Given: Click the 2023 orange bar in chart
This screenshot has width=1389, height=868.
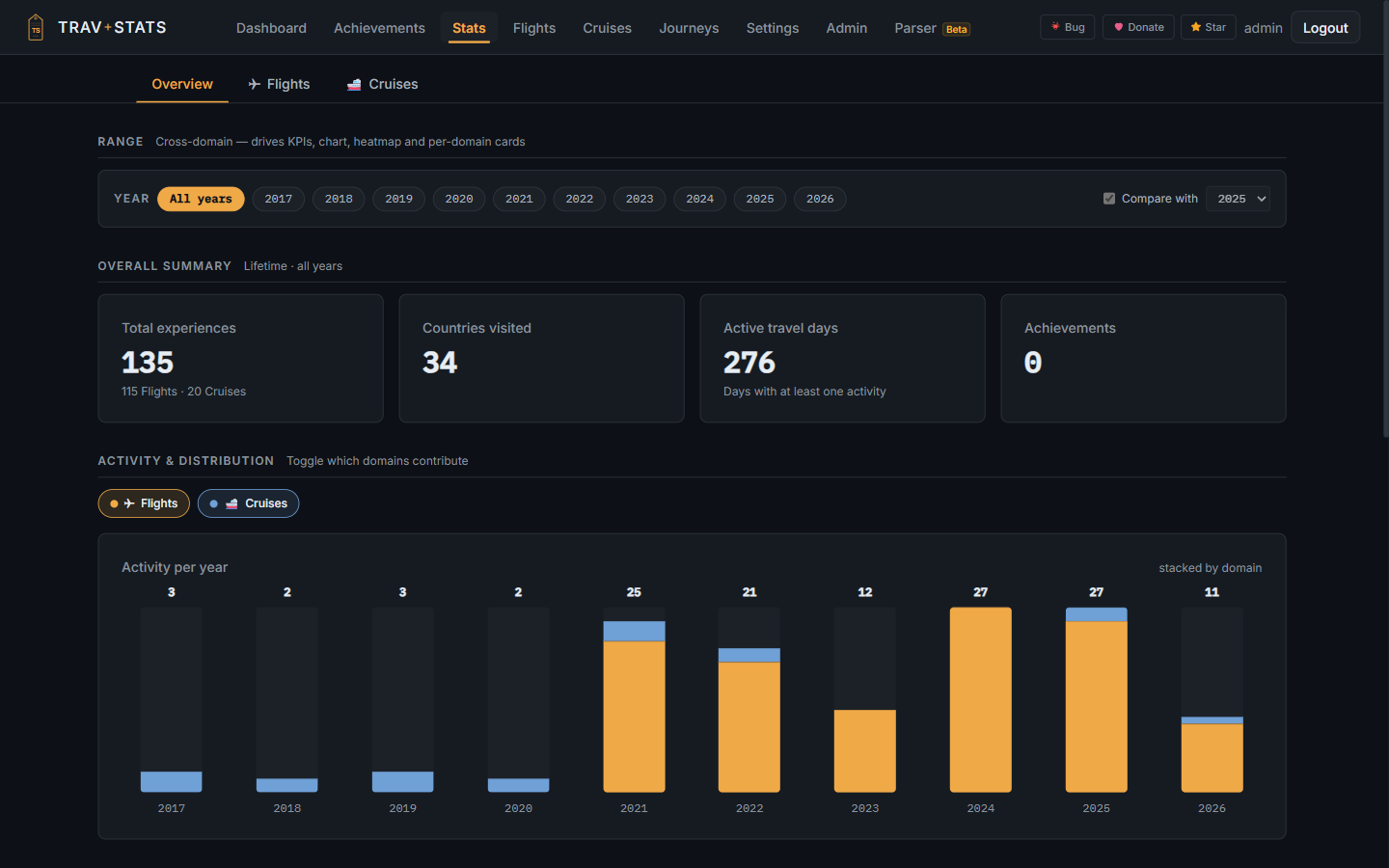Looking at the screenshot, I should [x=865, y=750].
